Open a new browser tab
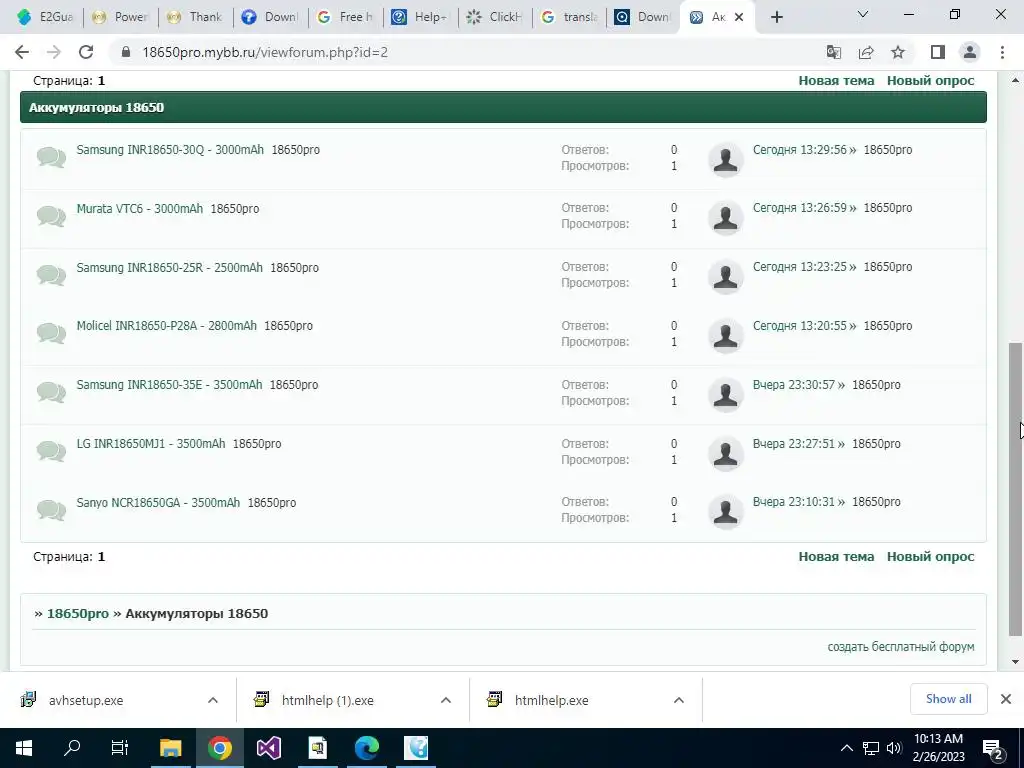The height and width of the screenshot is (768, 1024). [776, 17]
